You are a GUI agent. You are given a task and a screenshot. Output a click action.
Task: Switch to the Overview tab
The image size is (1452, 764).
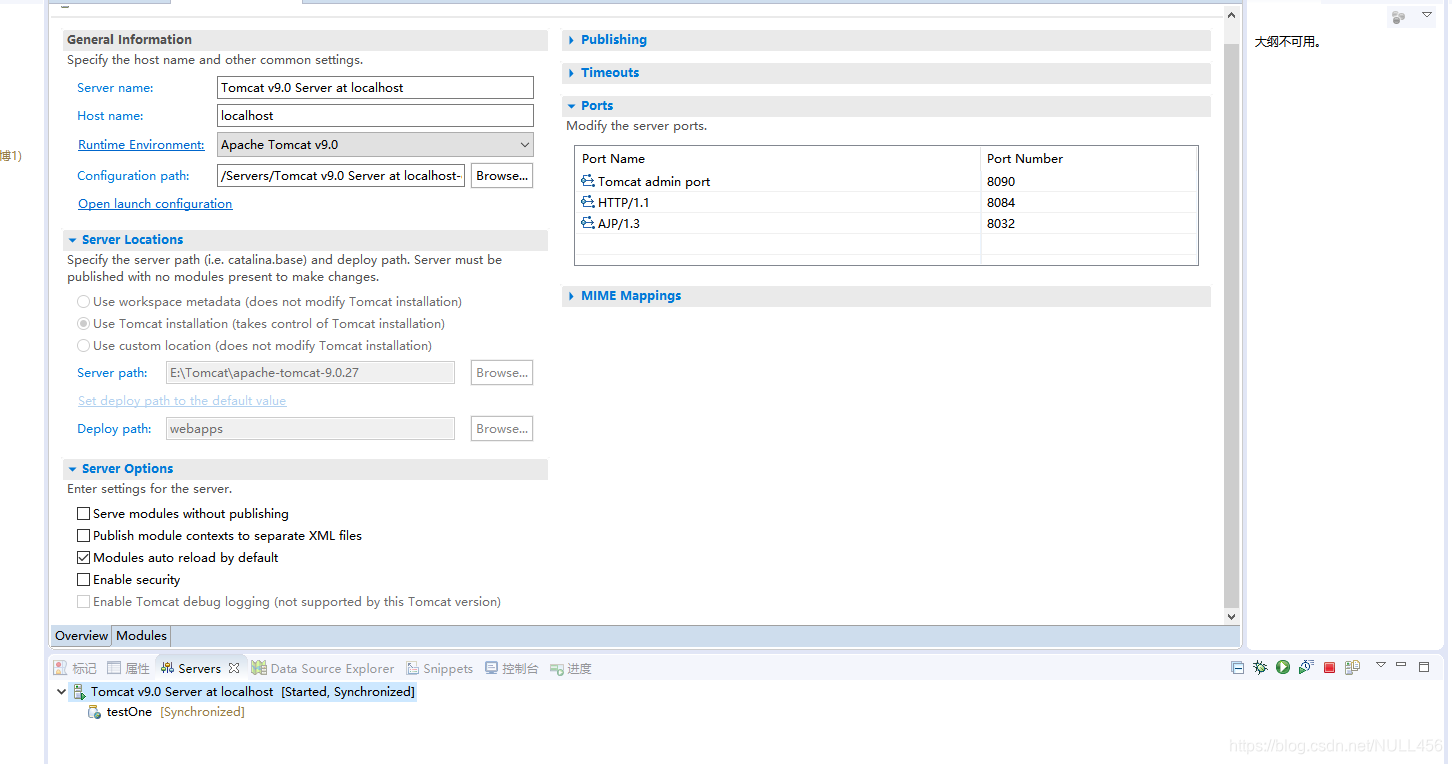click(x=81, y=636)
